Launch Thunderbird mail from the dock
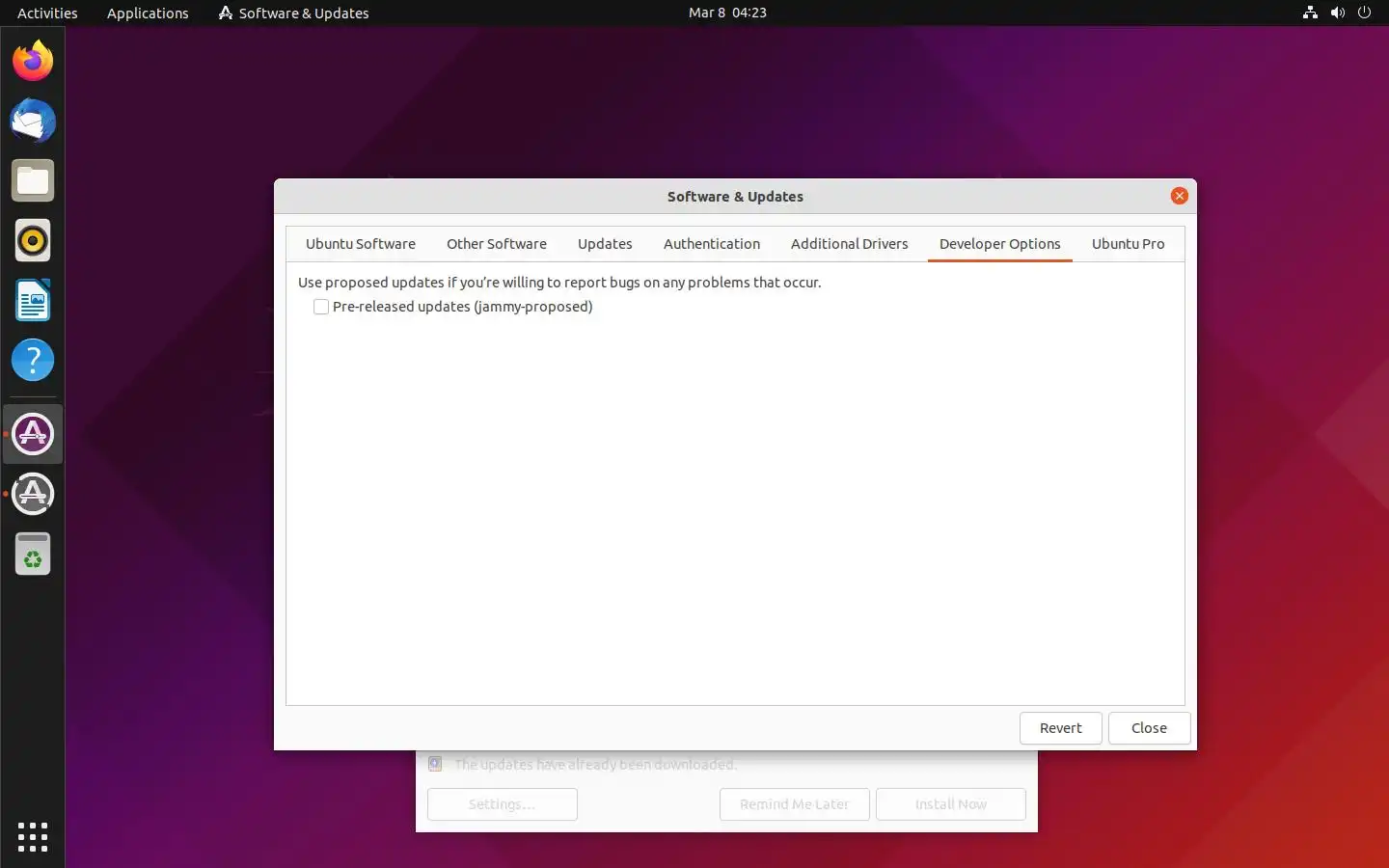 33,121
